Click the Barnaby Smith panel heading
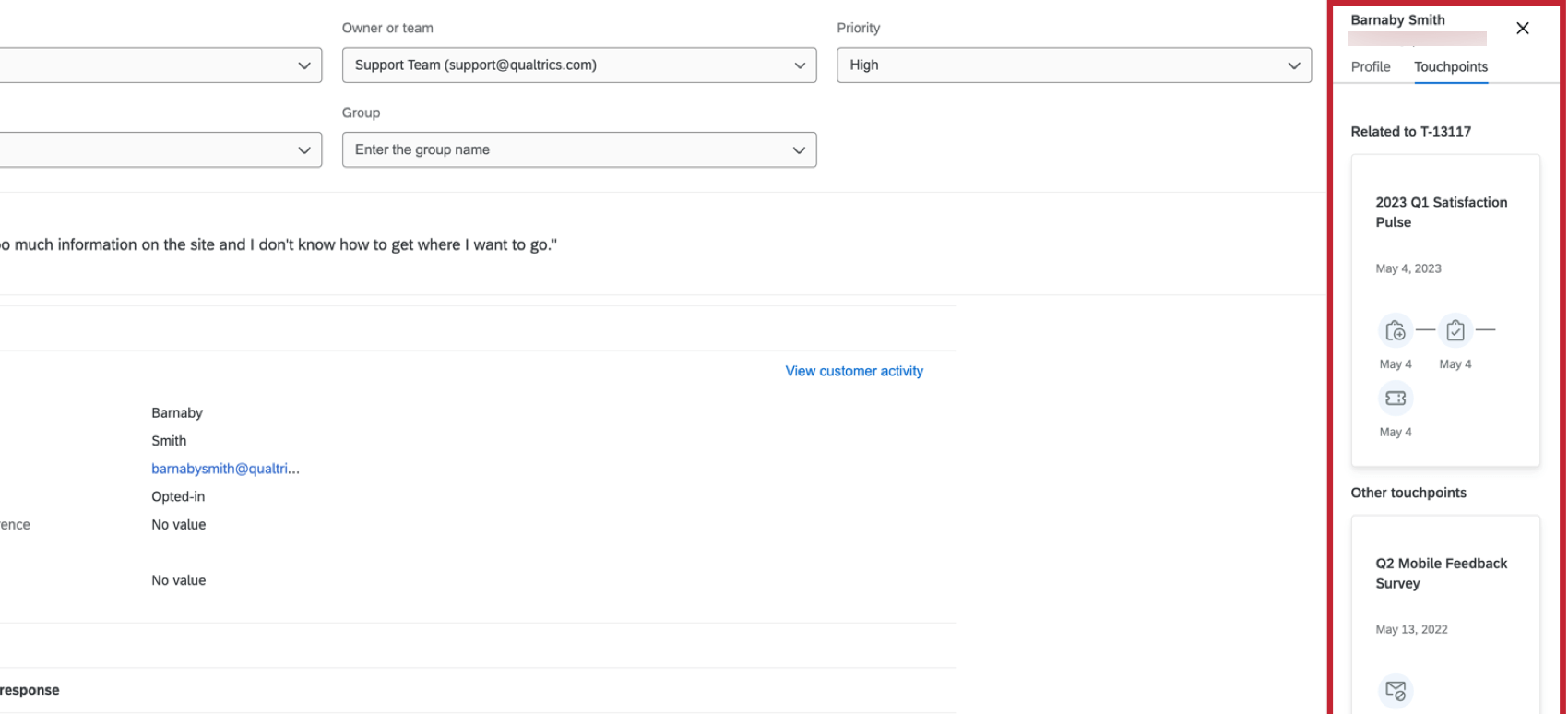The width and height of the screenshot is (1568, 714). tap(1397, 19)
